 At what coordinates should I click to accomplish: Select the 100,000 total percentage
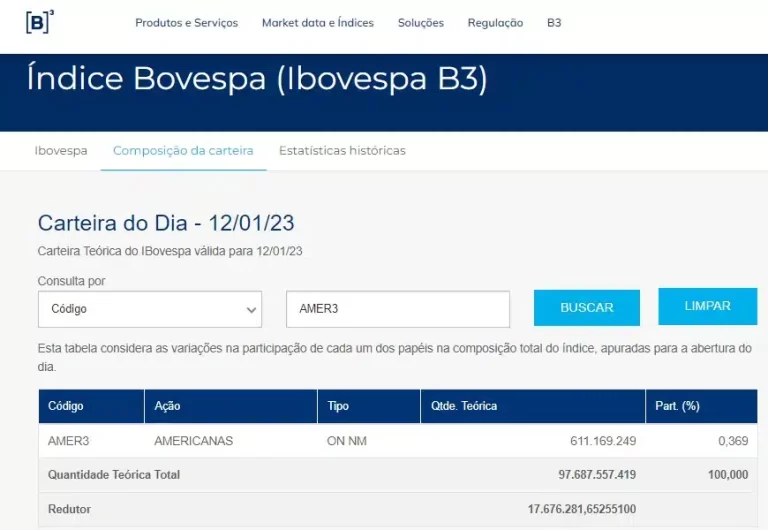(728, 475)
